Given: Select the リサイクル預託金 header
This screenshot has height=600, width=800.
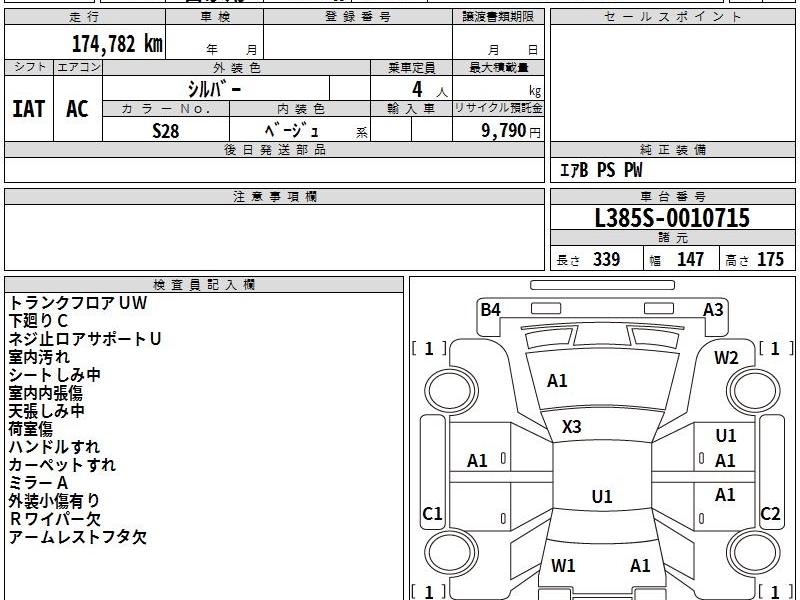Looking at the screenshot, I should 498,109.
